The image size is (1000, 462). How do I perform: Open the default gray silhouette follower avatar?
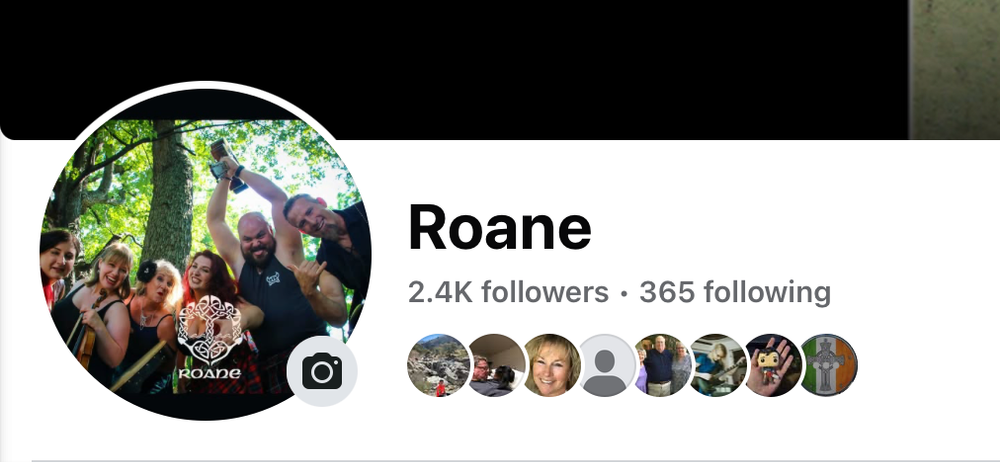(605, 365)
